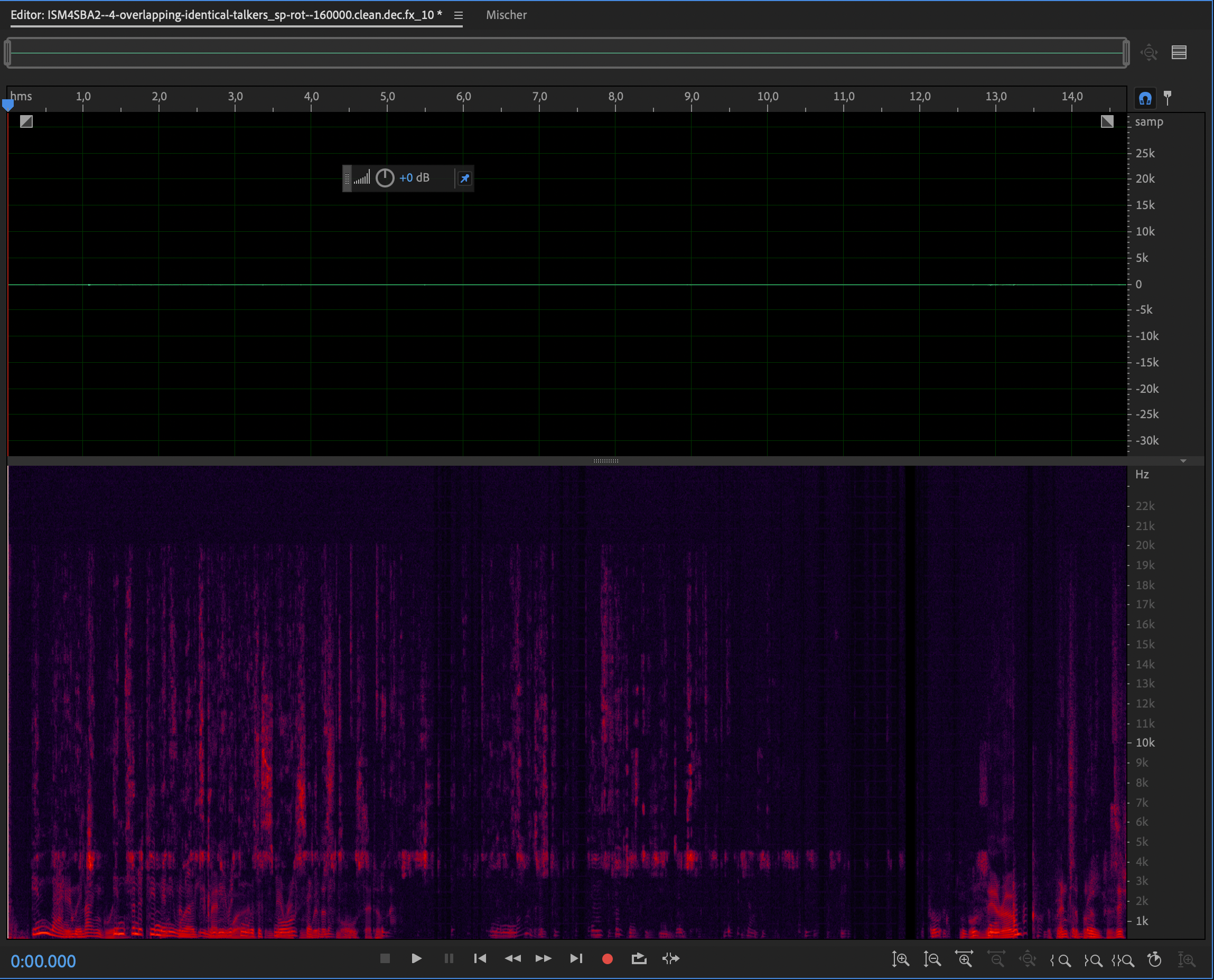Open the Editor panel hamburger menu
Screen dimensions: 1214x980
point(459,15)
